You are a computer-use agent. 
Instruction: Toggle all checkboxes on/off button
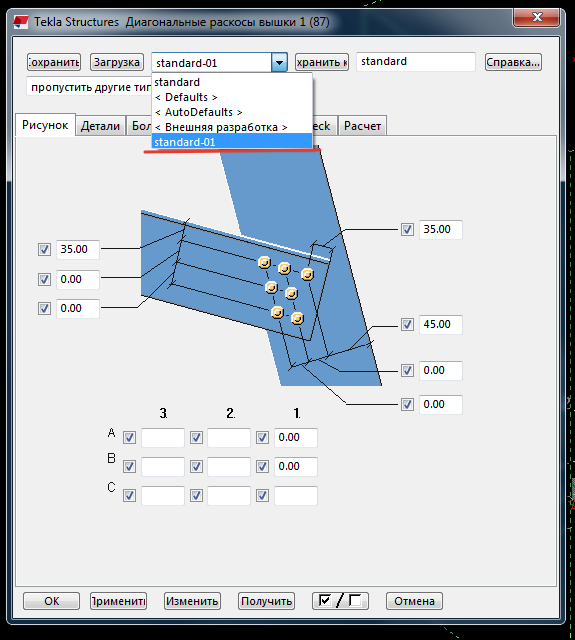click(340, 601)
